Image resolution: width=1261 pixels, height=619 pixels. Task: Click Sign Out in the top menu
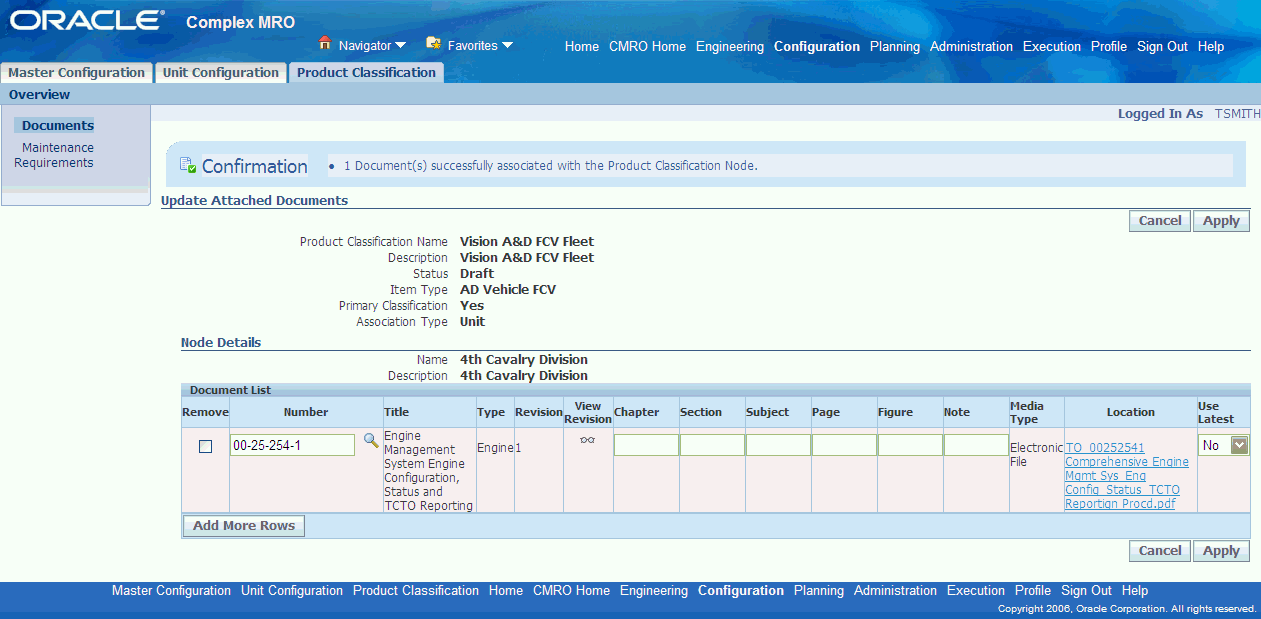pos(1162,47)
